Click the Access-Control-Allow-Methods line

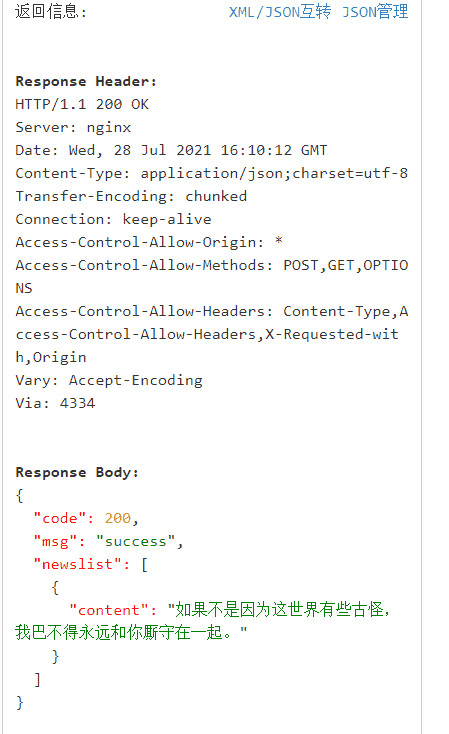(x=212, y=276)
